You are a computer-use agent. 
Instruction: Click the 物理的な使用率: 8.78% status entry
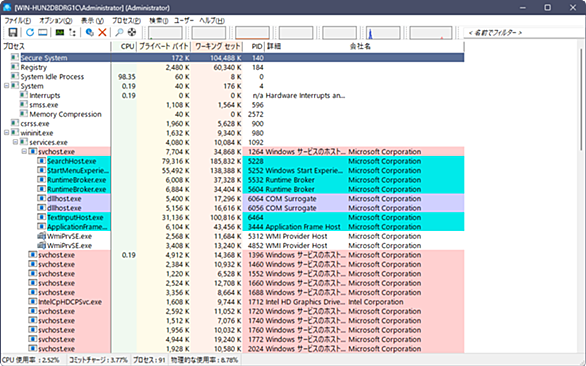pyautogui.click(x=204, y=360)
